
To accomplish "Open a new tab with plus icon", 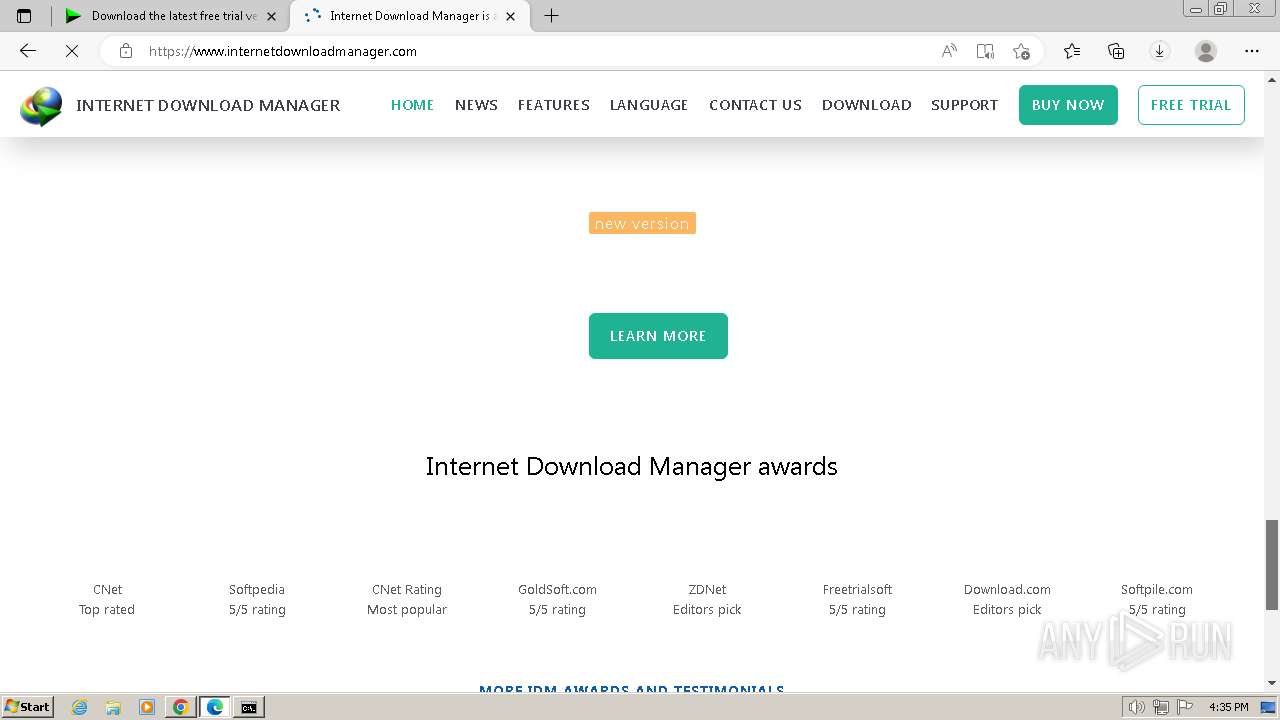I will (551, 16).
